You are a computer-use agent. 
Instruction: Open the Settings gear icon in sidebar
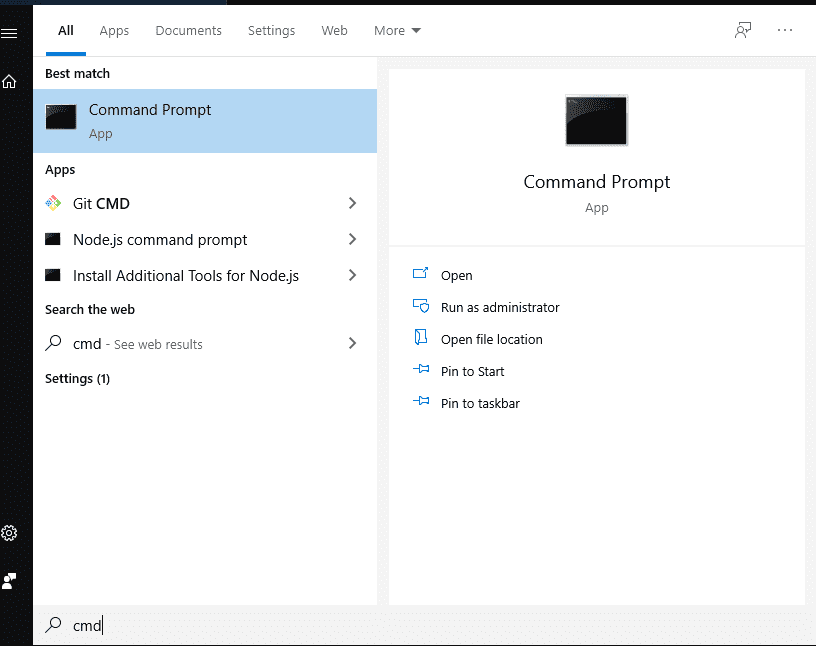point(9,533)
